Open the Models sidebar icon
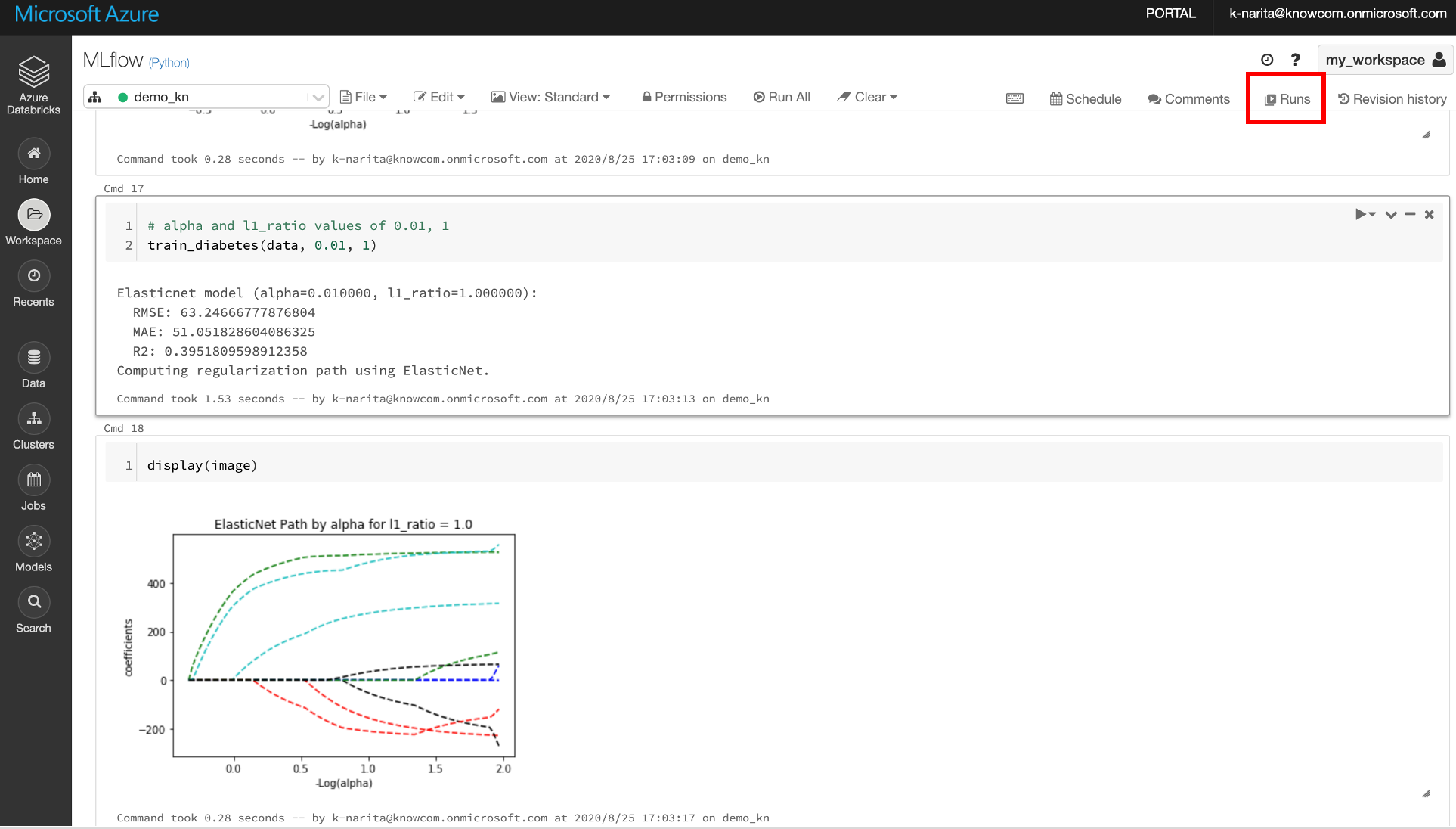The height and width of the screenshot is (829, 1456). pyautogui.click(x=33, y=542)
